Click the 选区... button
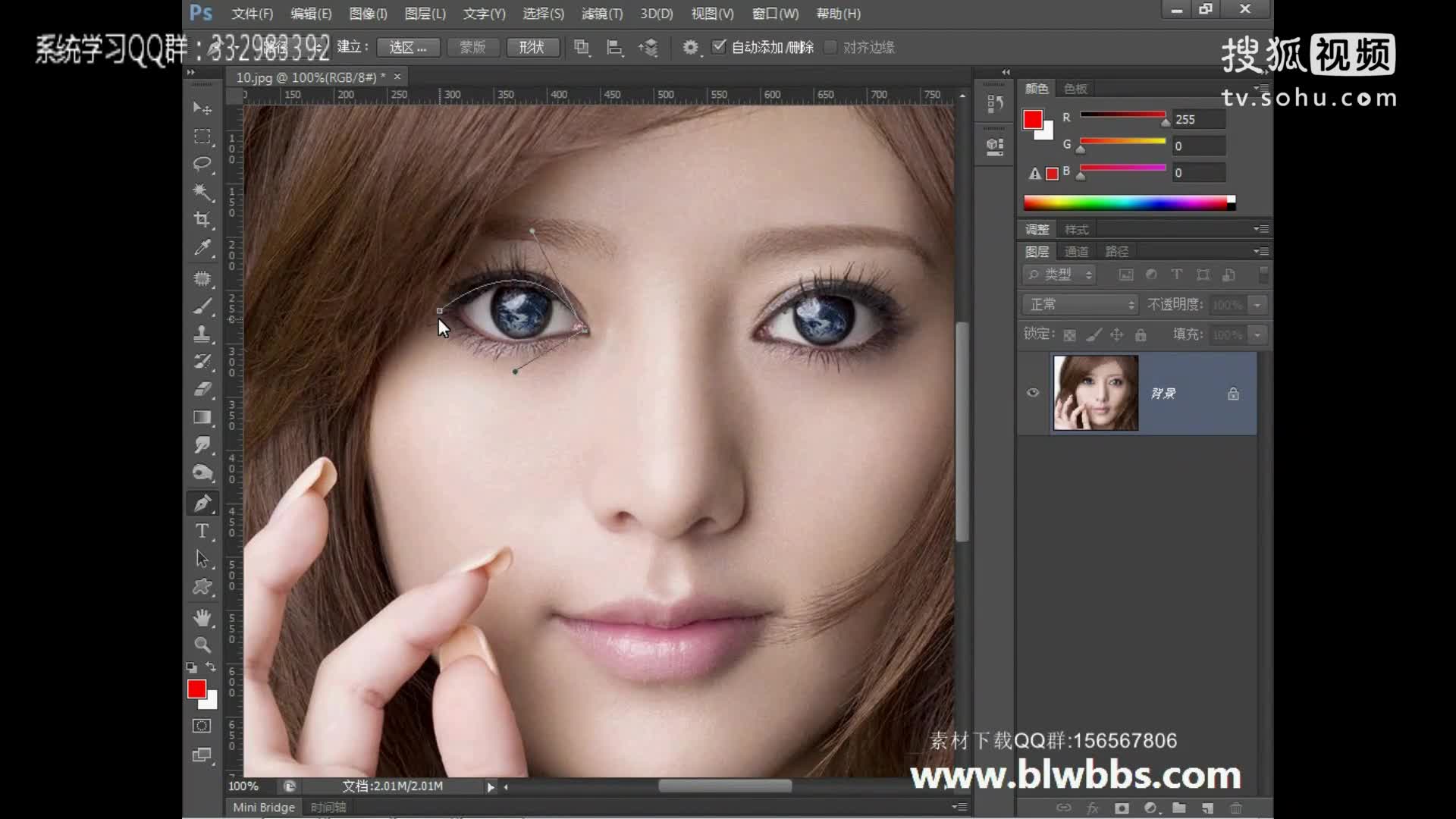This screenshot has width=1456, height=819. click(x=408, y=47)
